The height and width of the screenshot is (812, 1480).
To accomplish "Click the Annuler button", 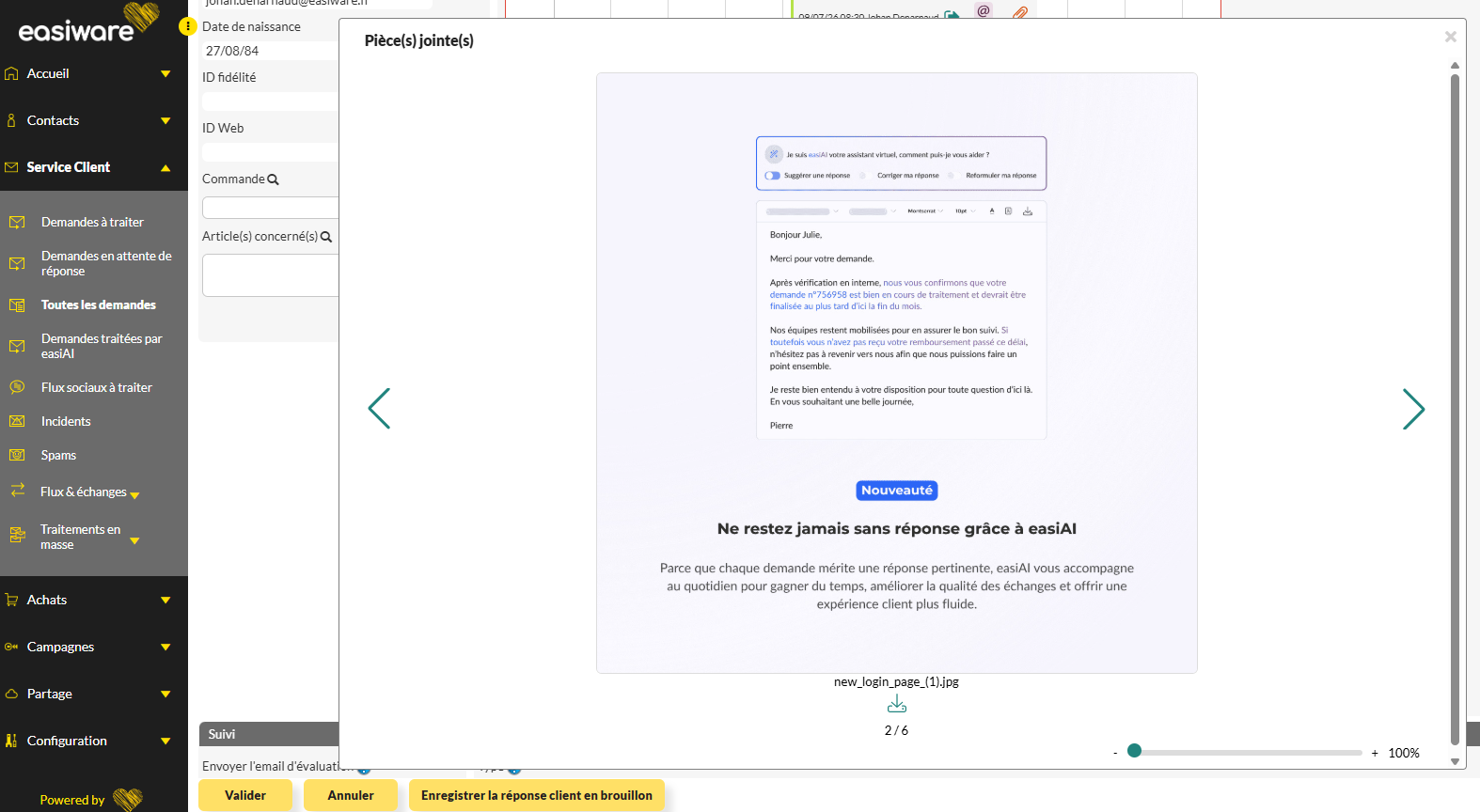I will (351, 795).
